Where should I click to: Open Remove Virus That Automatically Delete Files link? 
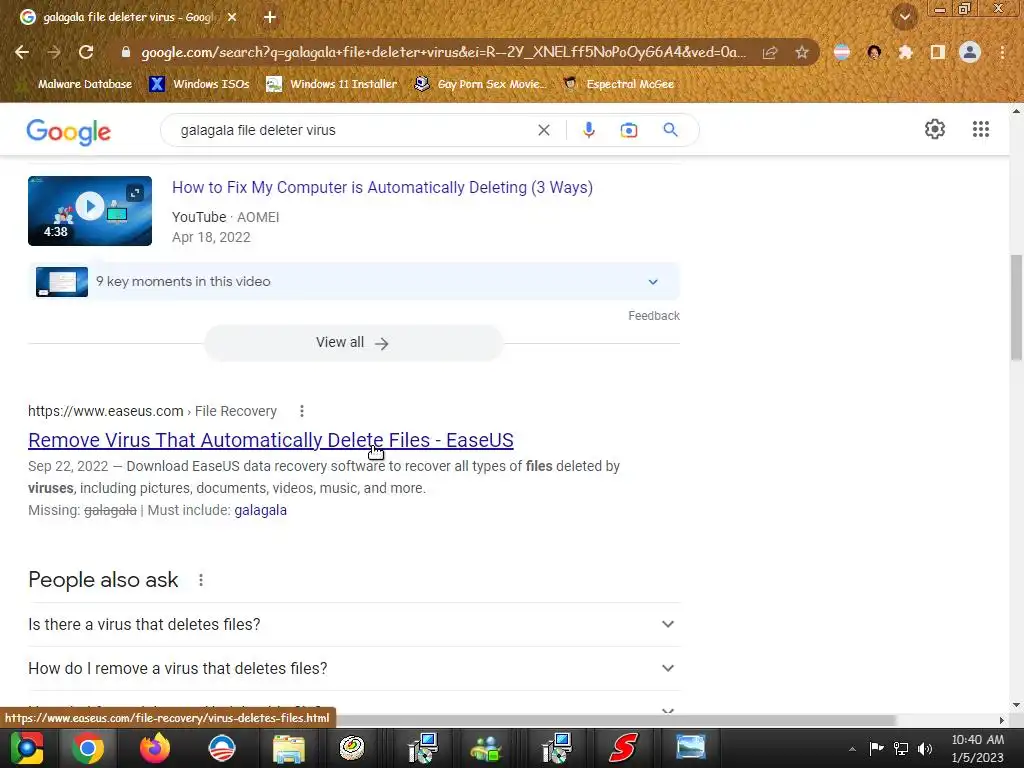(270, 440)
